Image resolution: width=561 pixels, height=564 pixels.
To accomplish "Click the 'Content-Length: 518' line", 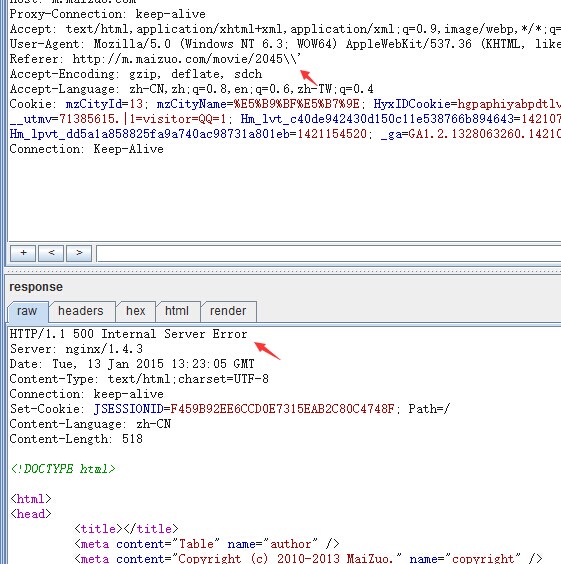I will pos(76,439).
